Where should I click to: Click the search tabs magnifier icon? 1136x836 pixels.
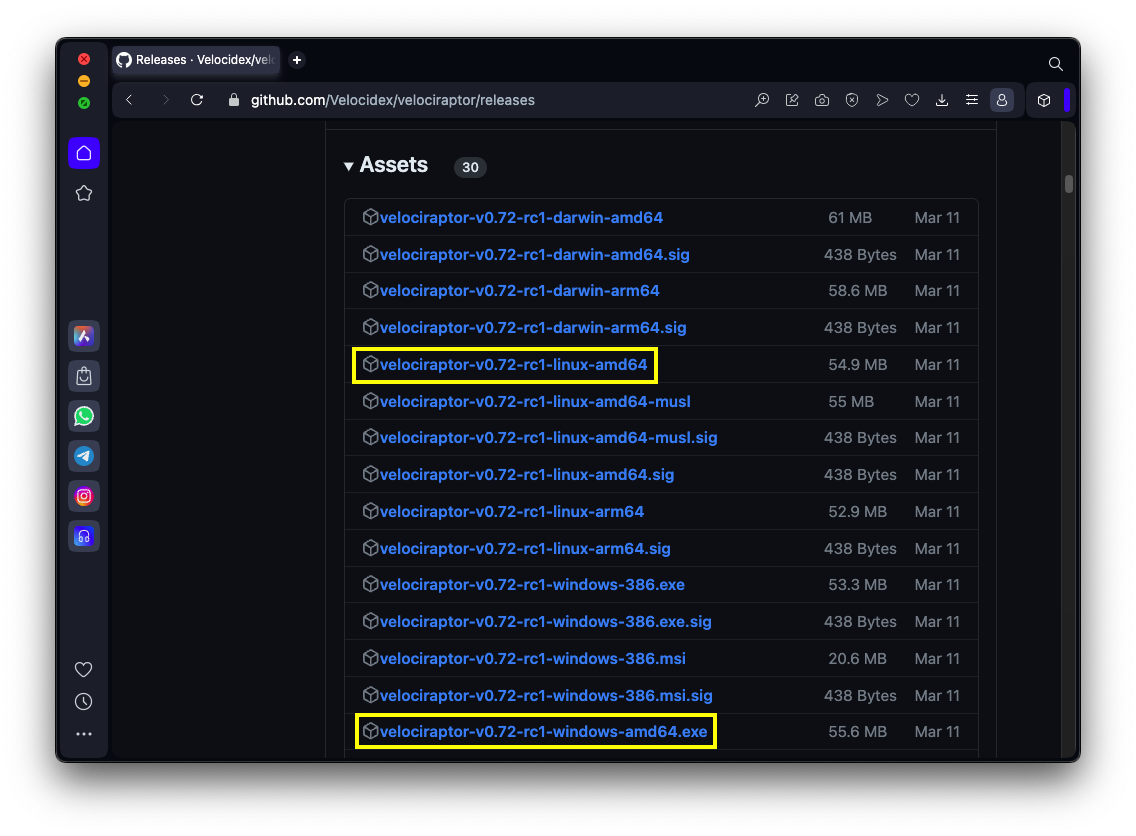point(1056,64)
